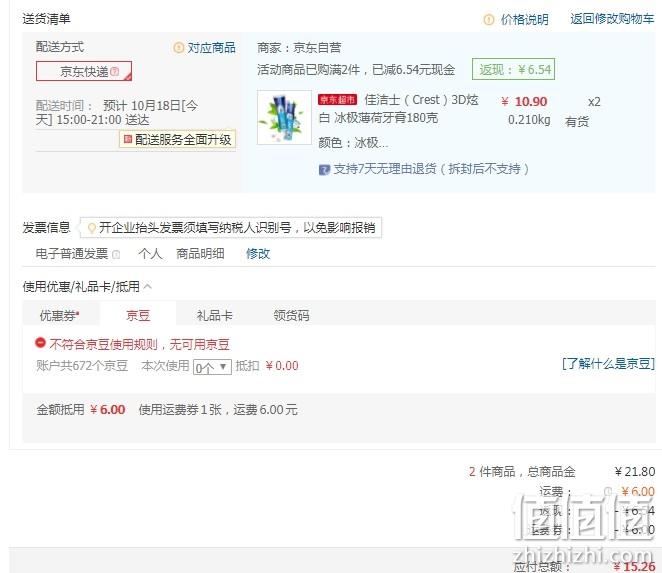Switch to the 优惠券 tab

coord(60,315)
